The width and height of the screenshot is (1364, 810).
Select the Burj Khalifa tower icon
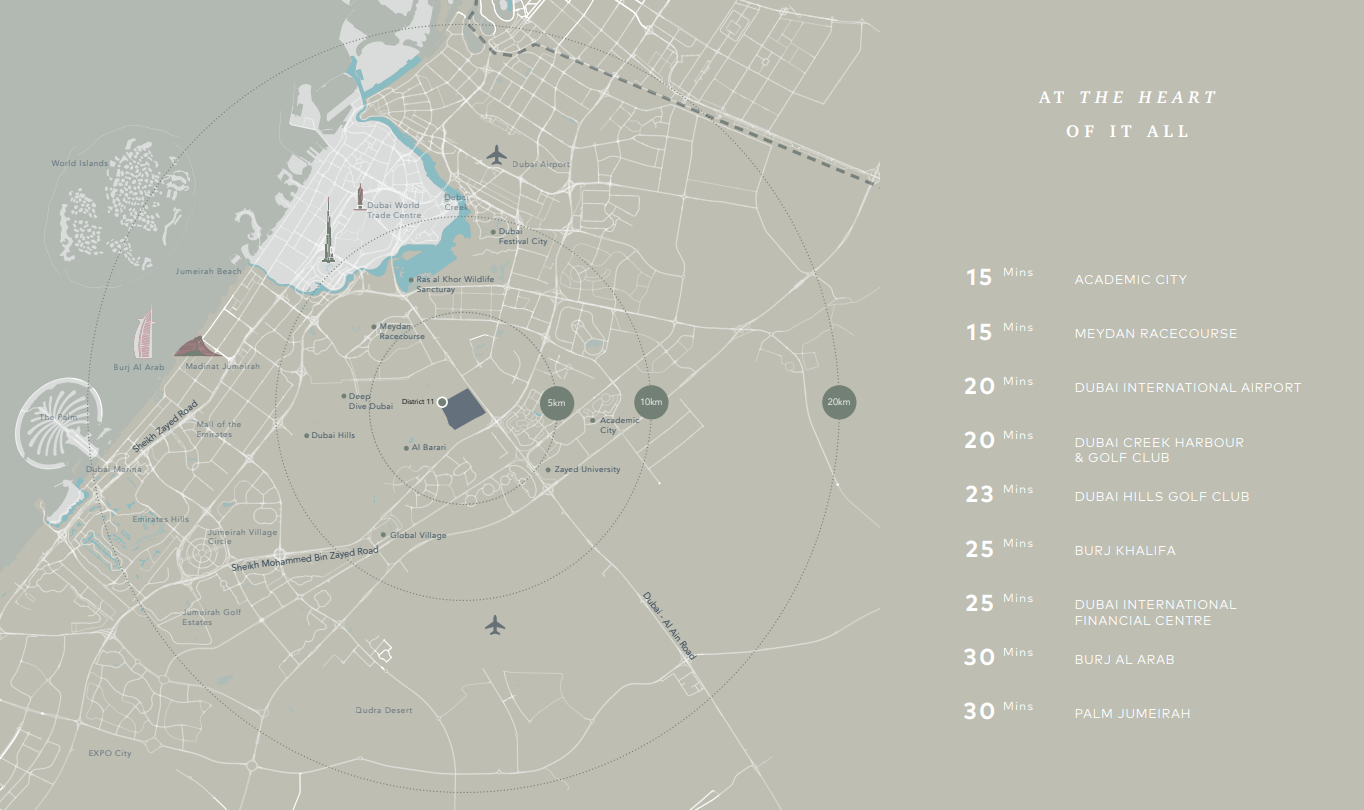(328, 232)
